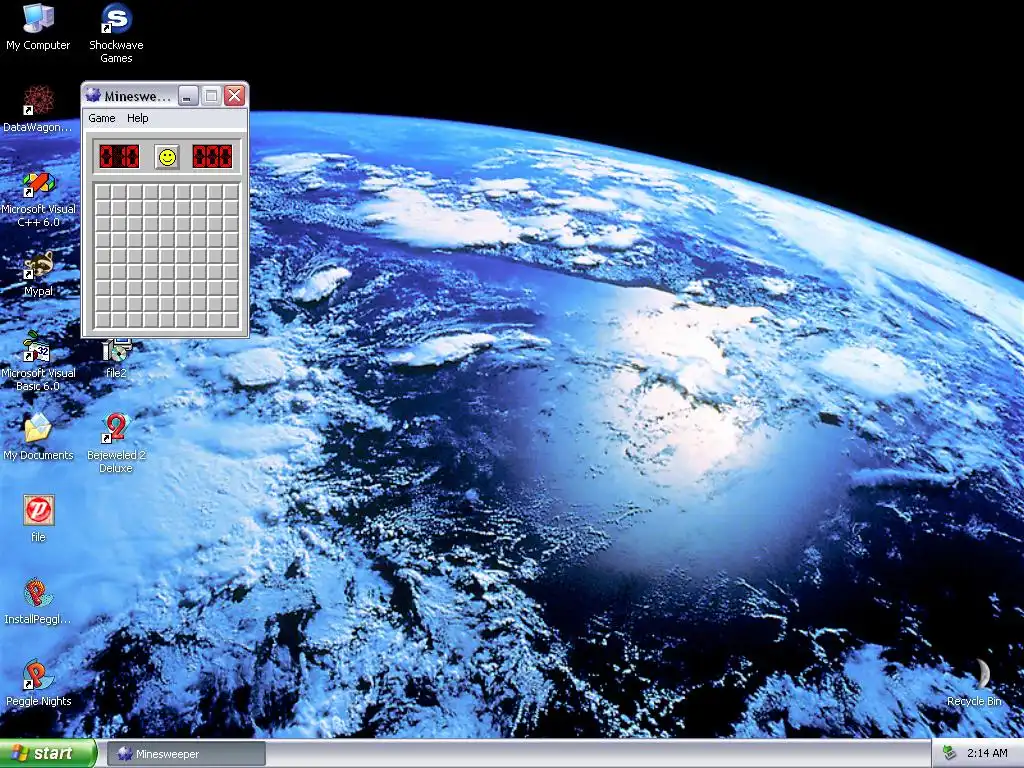Select the DataWagon desktop shortcut
The height and width of the screenshot is (768, 1024).
tap(38, 109)
